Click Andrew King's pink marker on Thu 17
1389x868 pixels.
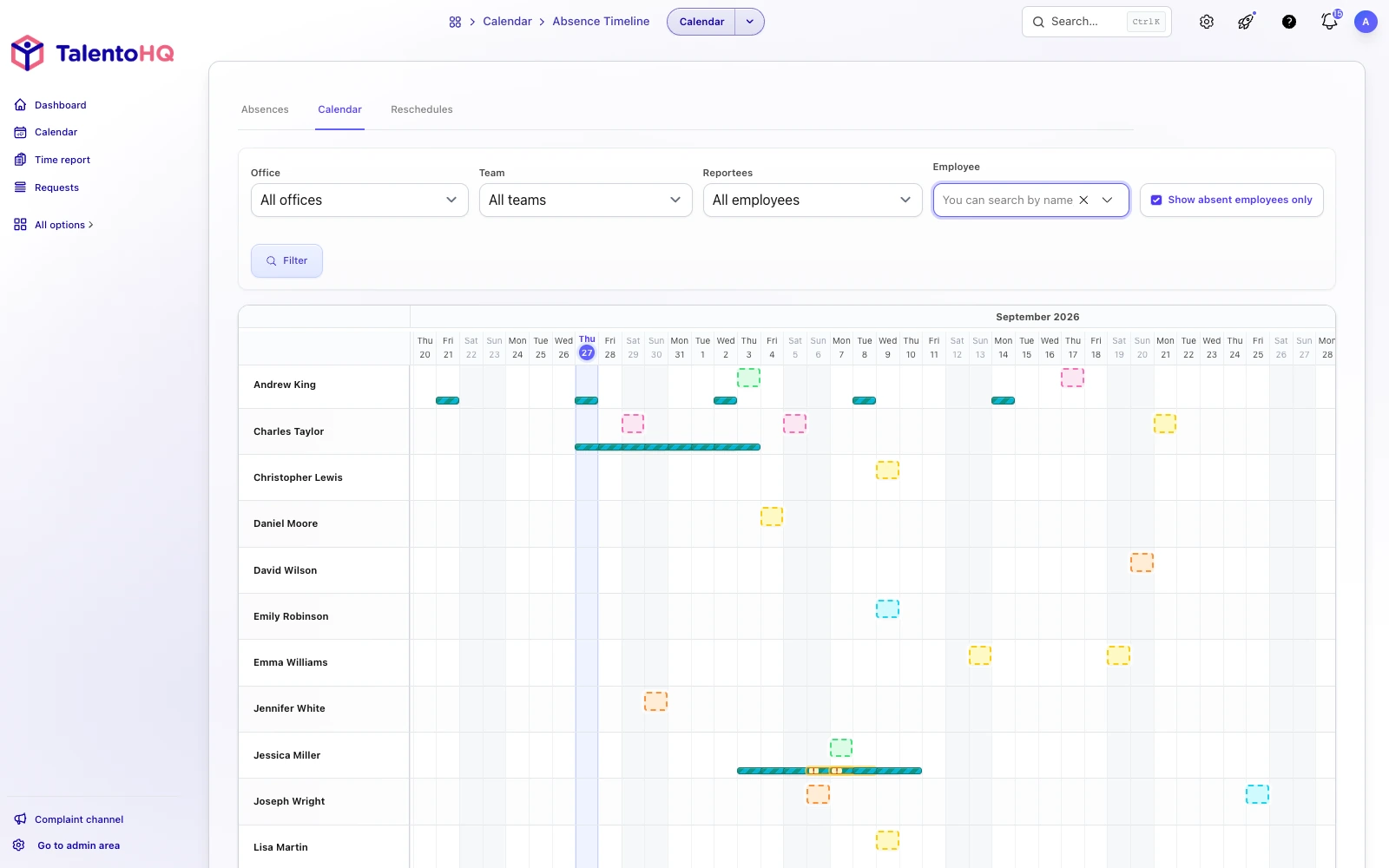tap(1072, 378)
